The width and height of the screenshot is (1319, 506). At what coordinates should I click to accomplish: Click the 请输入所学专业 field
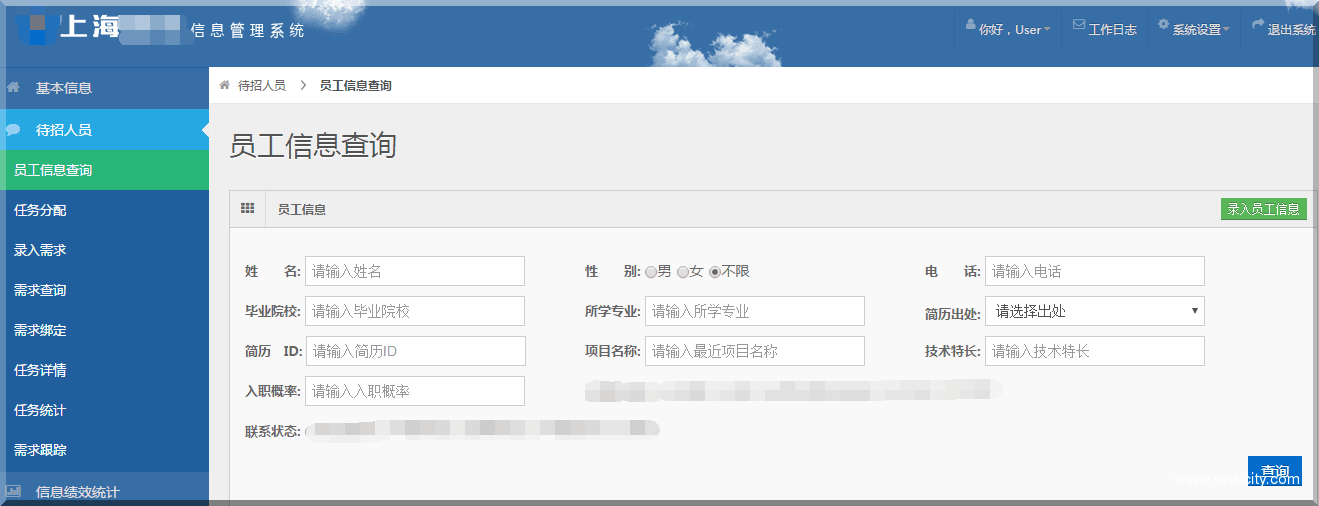[x=755, y=311]
